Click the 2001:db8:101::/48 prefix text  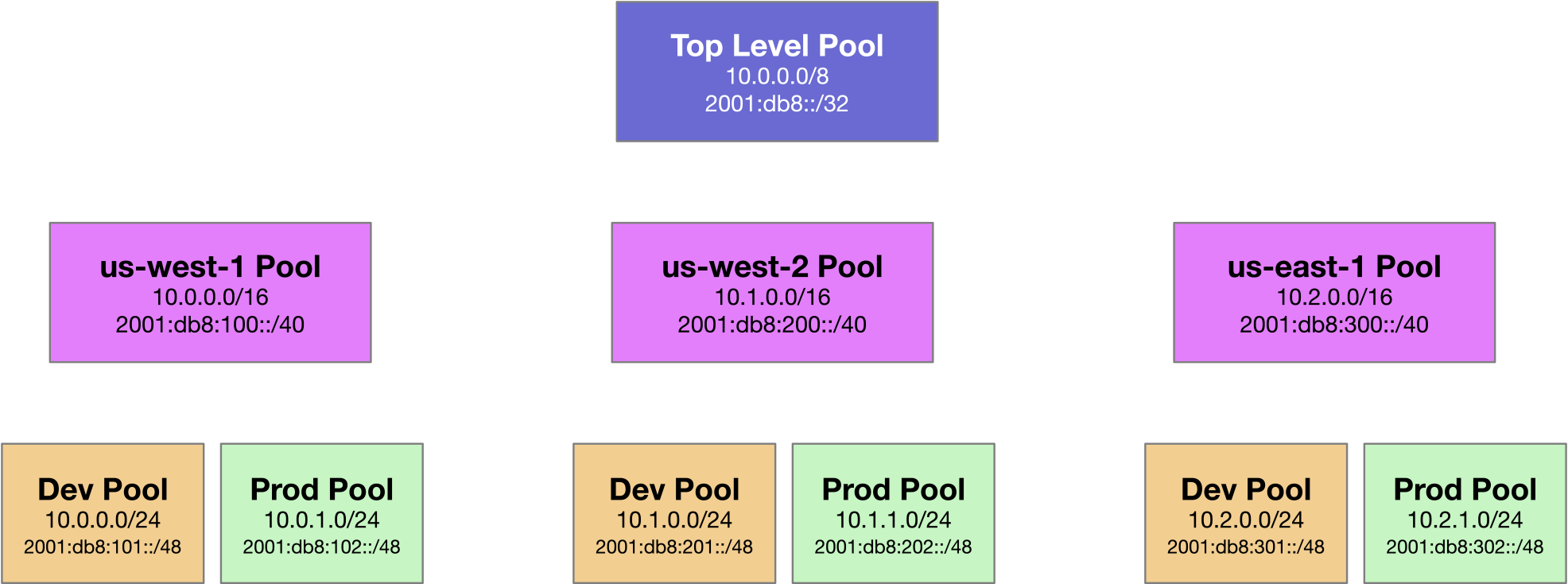[103, 547]
